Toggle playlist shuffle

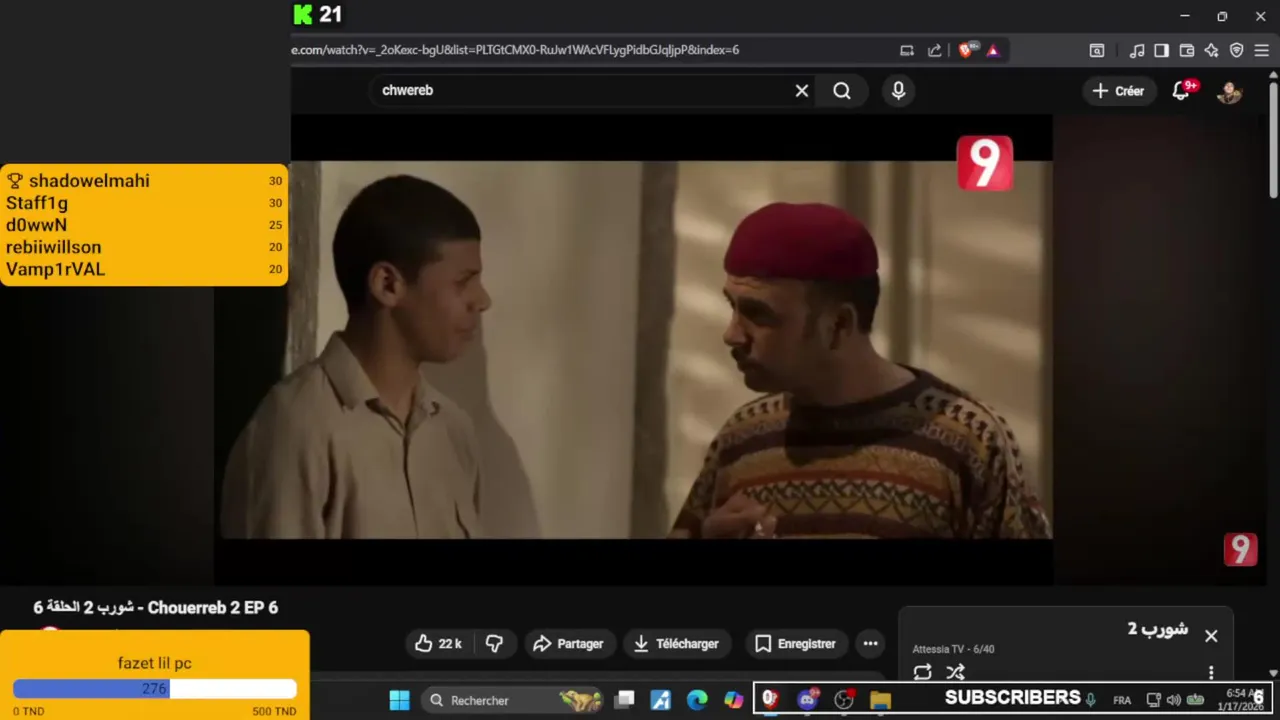(956, 672)
